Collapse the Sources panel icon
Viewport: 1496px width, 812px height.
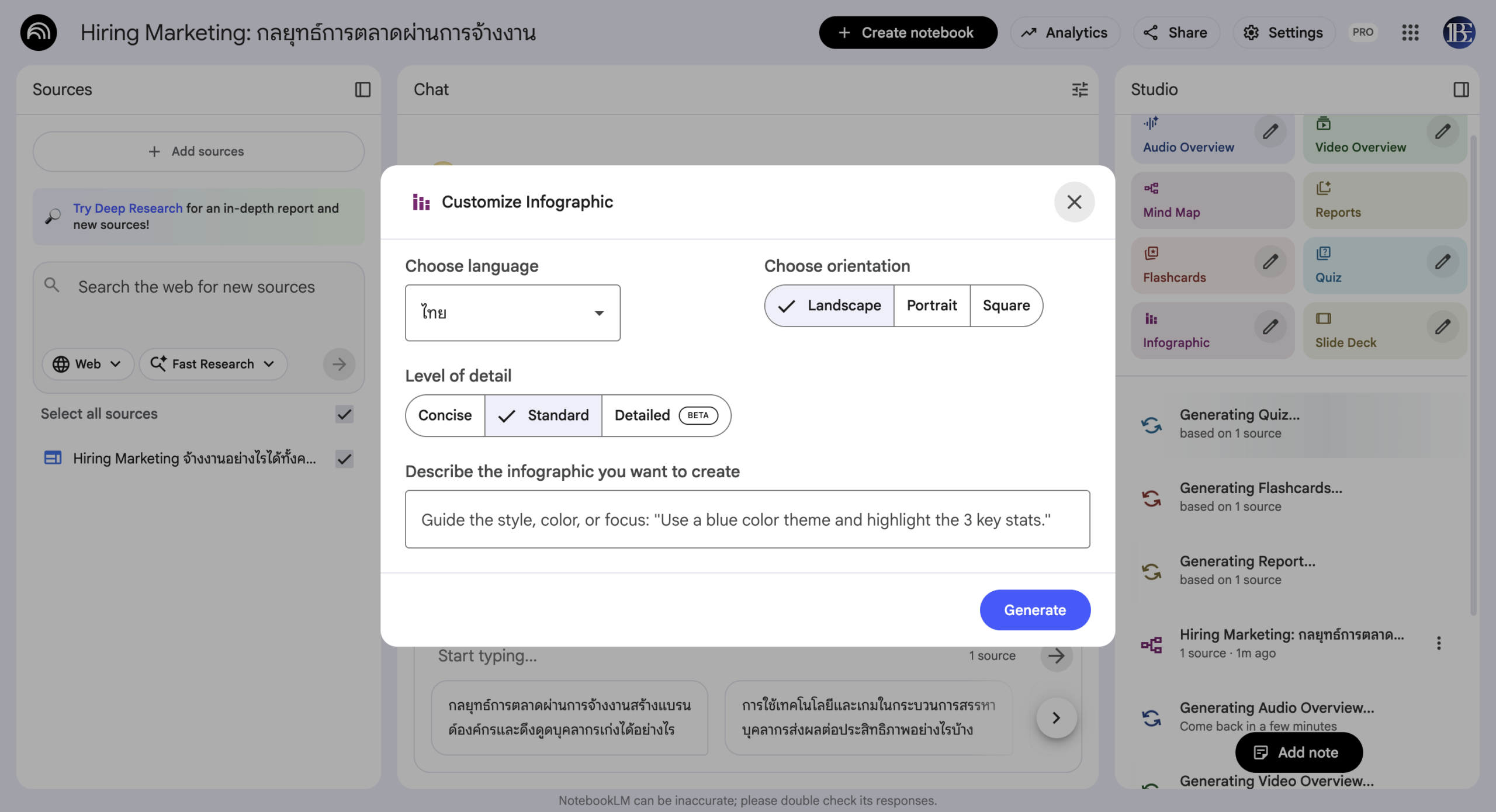coord(362,89)
